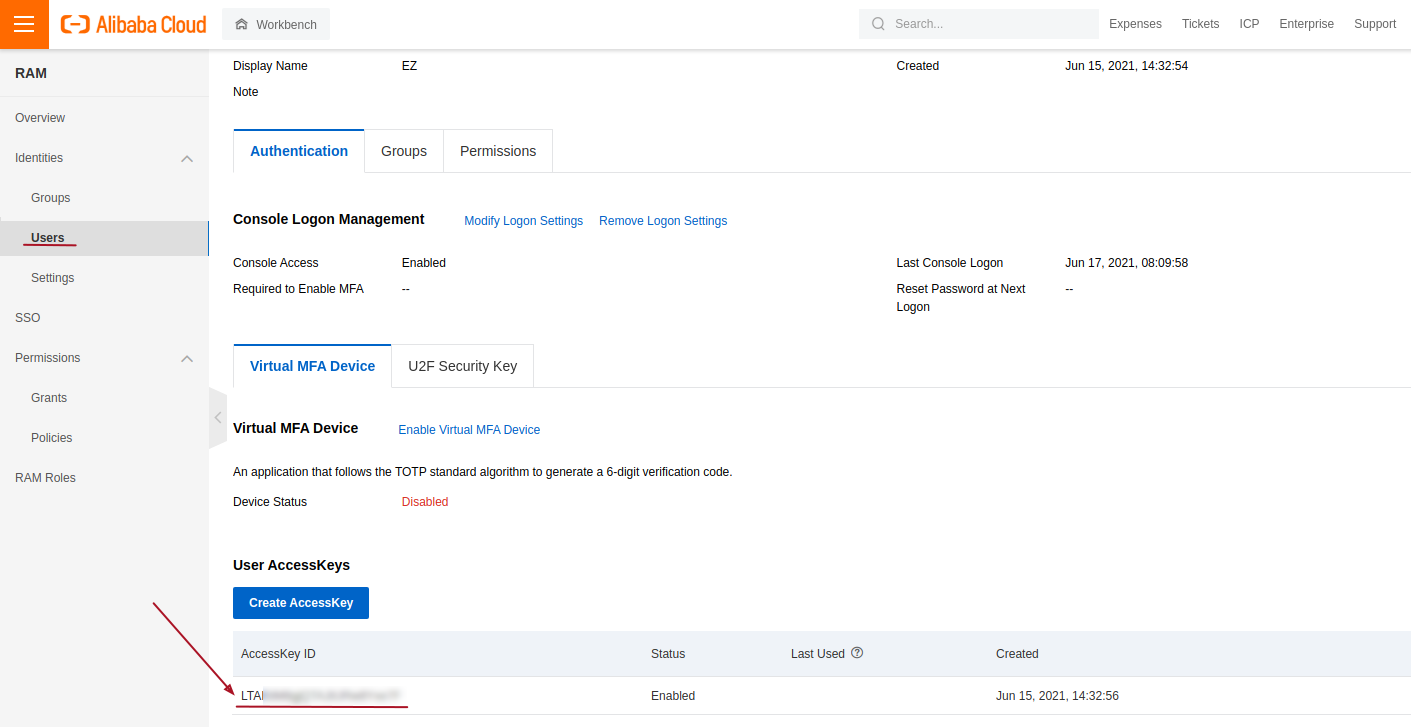The height and width of the screenshot is (727, 1411).
Task: Click the RAM sidebar heading
Action: [x=31, y=73]
